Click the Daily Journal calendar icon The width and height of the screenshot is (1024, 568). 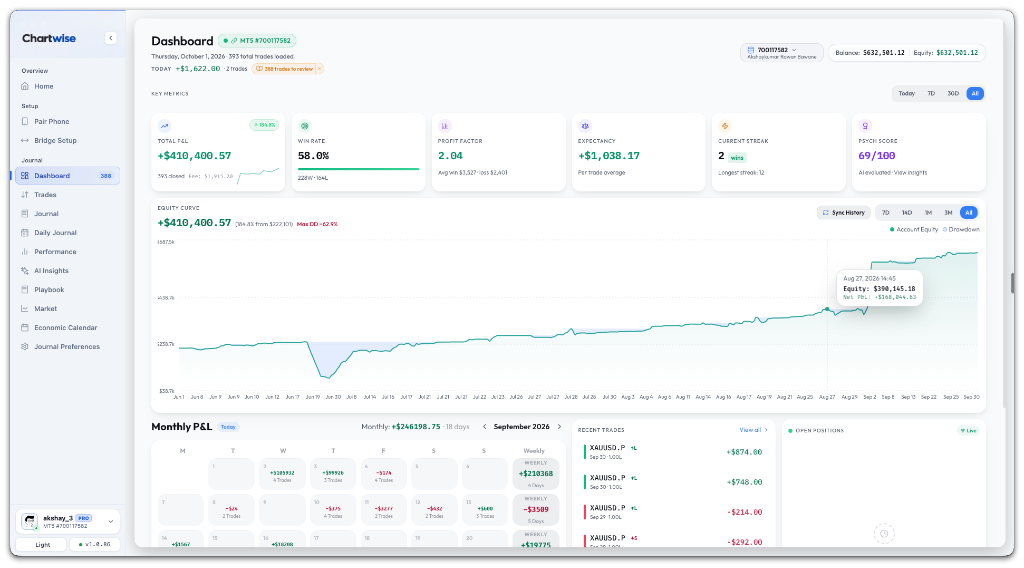(25, 232)
